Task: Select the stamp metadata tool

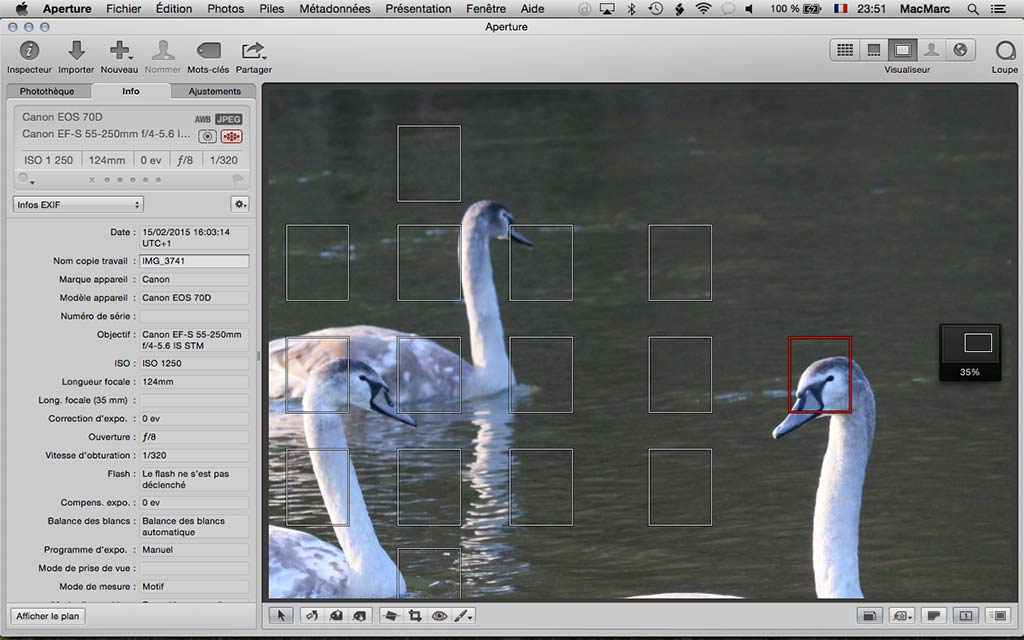Action: click(x=359, y=615)
